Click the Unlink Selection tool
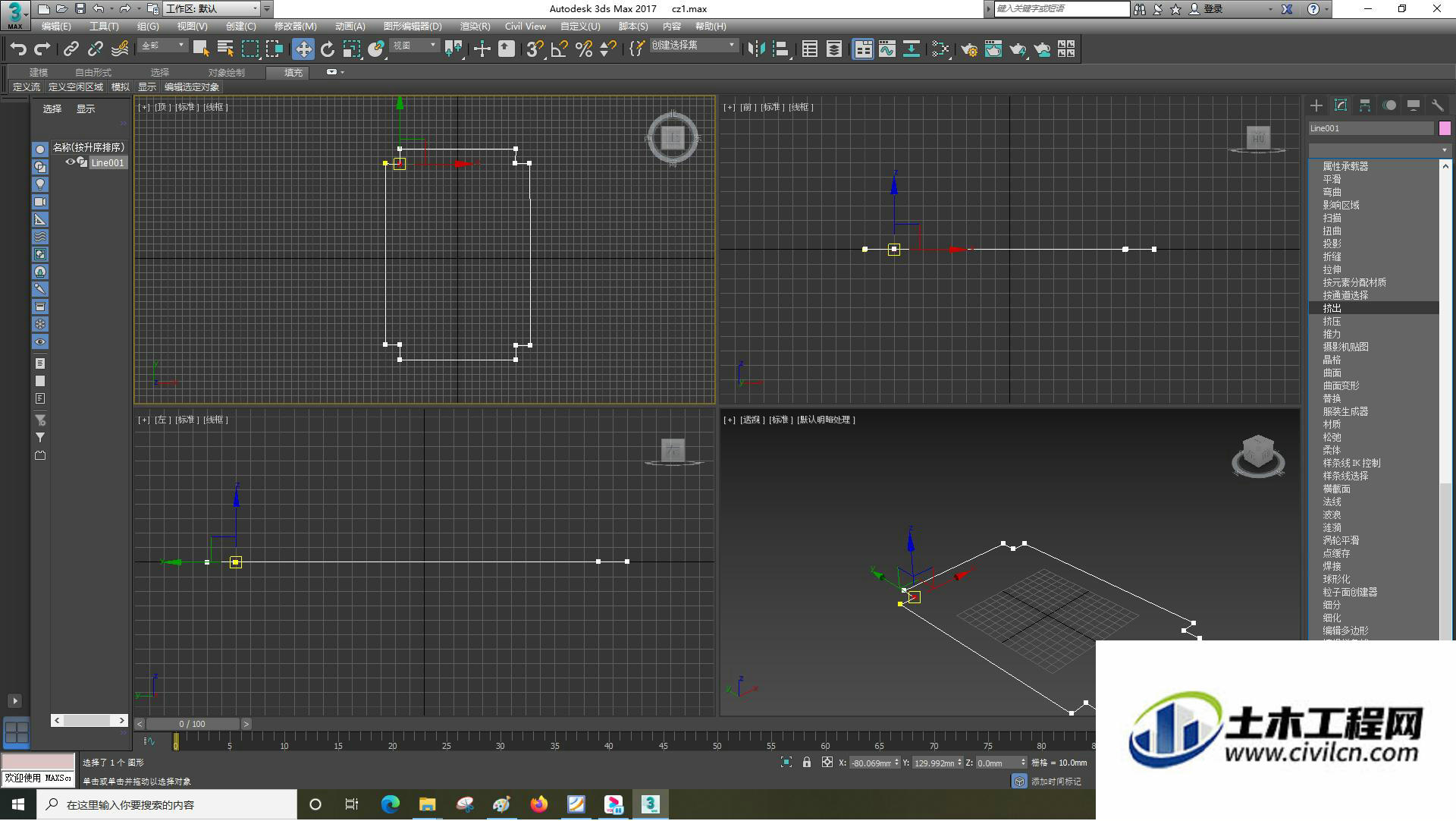The width and height of the screenshot is (1456, 821). click(96, 49)
